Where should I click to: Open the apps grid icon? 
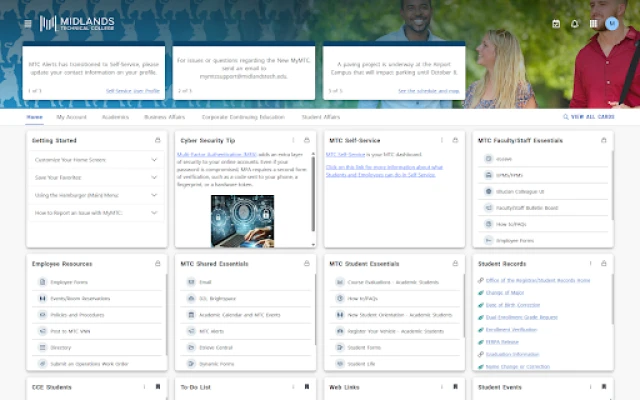(x=593, y=23)
